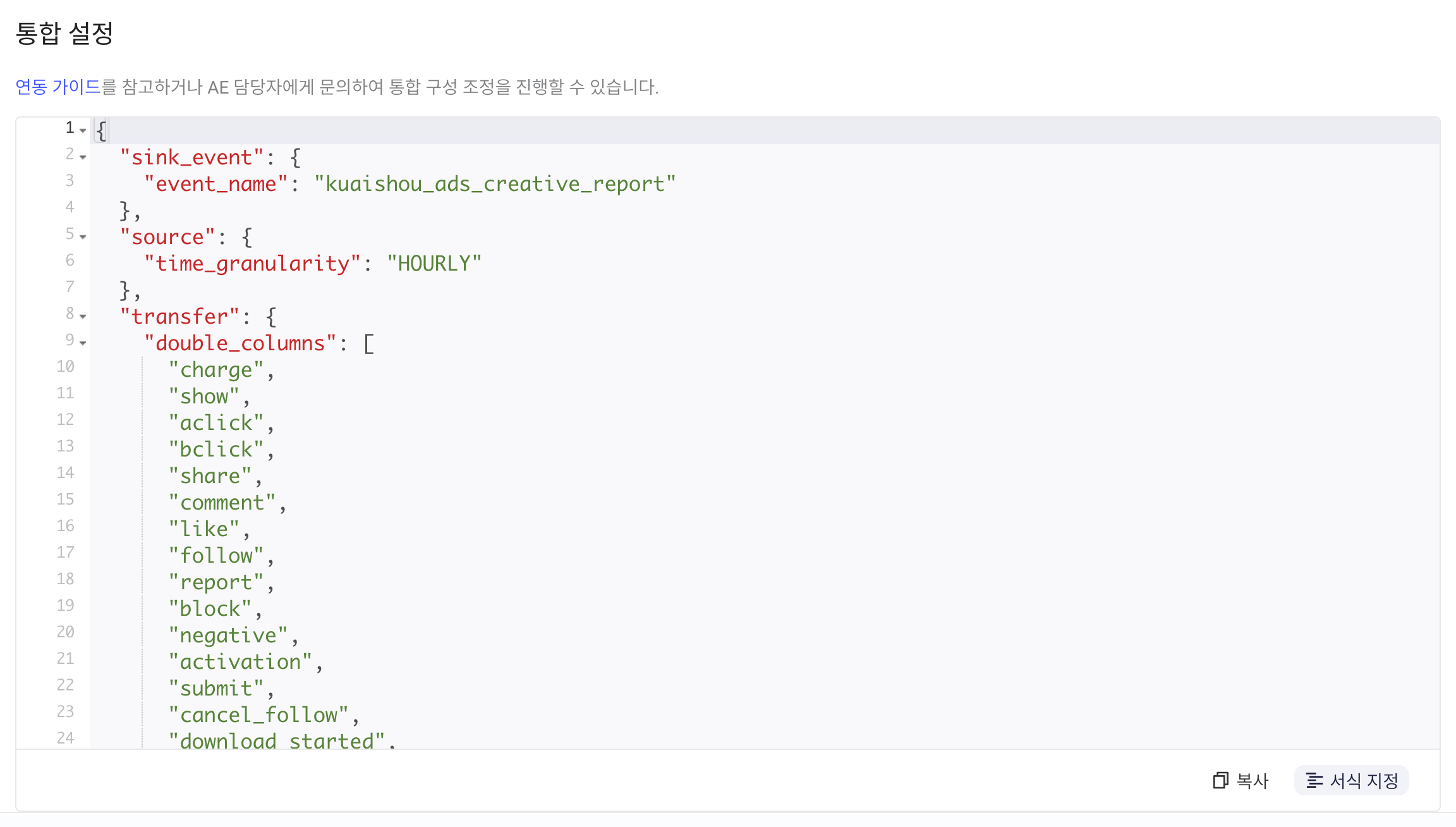This screenshot has height=827, width=1456.
Task: Click the "HOURLY" value
Action: tap(434, 264)
